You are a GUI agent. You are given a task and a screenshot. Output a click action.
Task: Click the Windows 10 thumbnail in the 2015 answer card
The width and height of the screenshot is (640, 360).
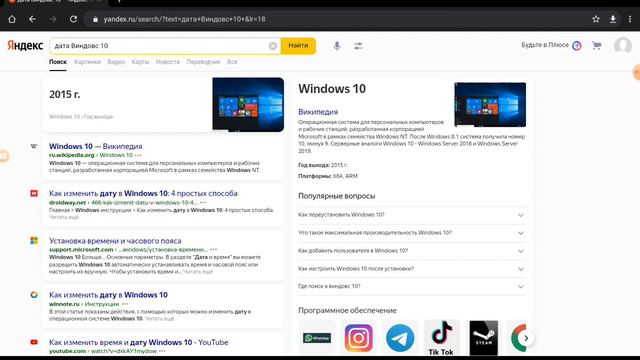click(x=248, y=104)
